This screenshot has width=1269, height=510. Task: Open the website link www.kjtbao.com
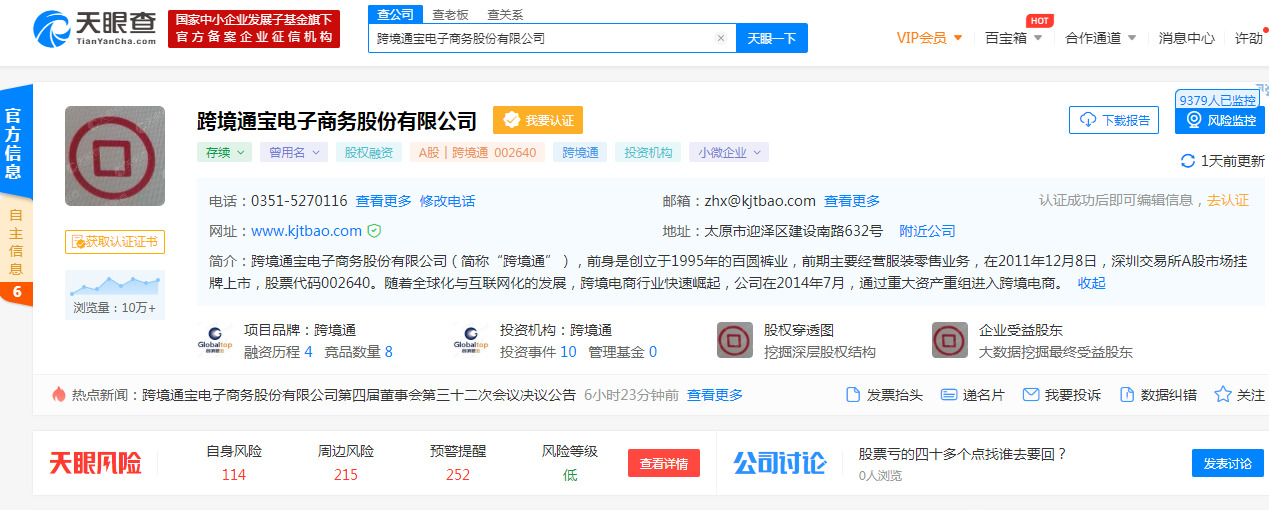coord(306,231)
